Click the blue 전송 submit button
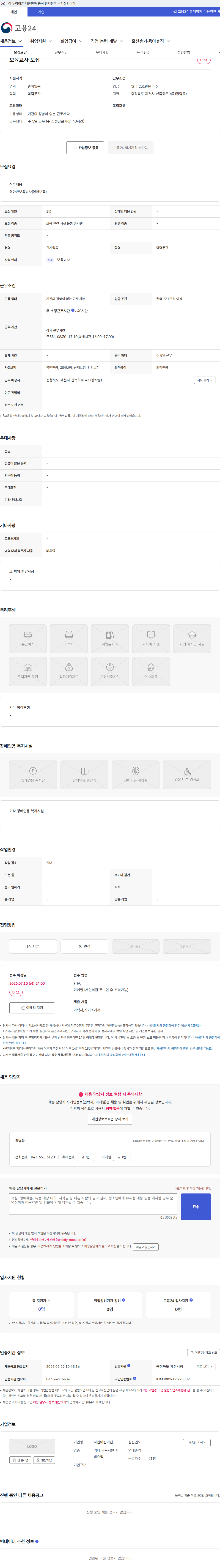The height and width of the screenshot is (1568, 220). point(196,1207)
